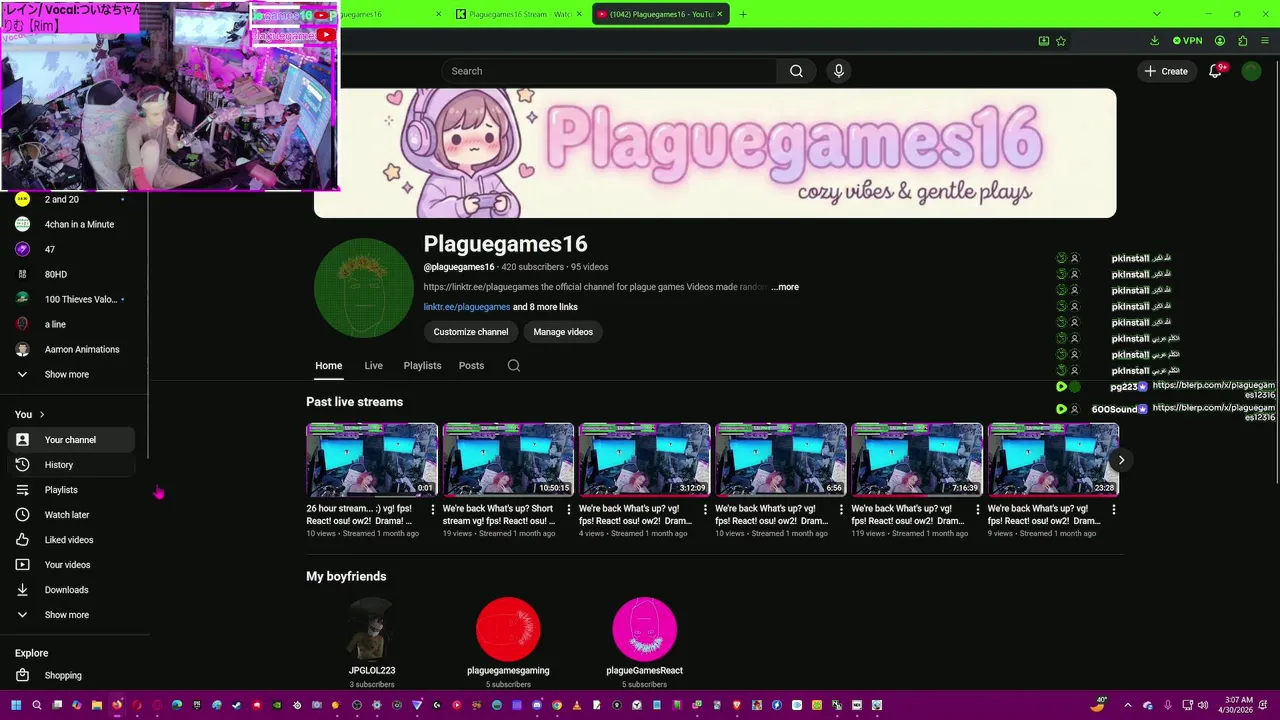1280x720 pixels.
Task: Show the 'and 8 more links' list
Action: coord(545,307)
